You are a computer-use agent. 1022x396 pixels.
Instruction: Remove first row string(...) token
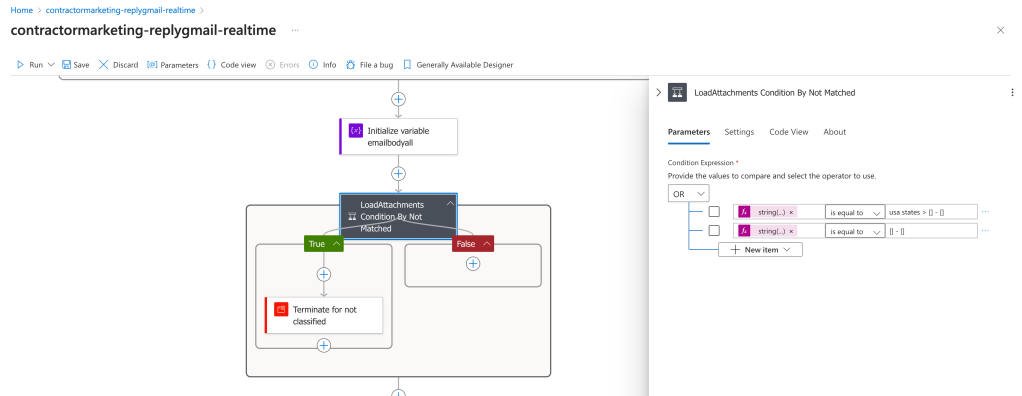click(x=791, y=212)
